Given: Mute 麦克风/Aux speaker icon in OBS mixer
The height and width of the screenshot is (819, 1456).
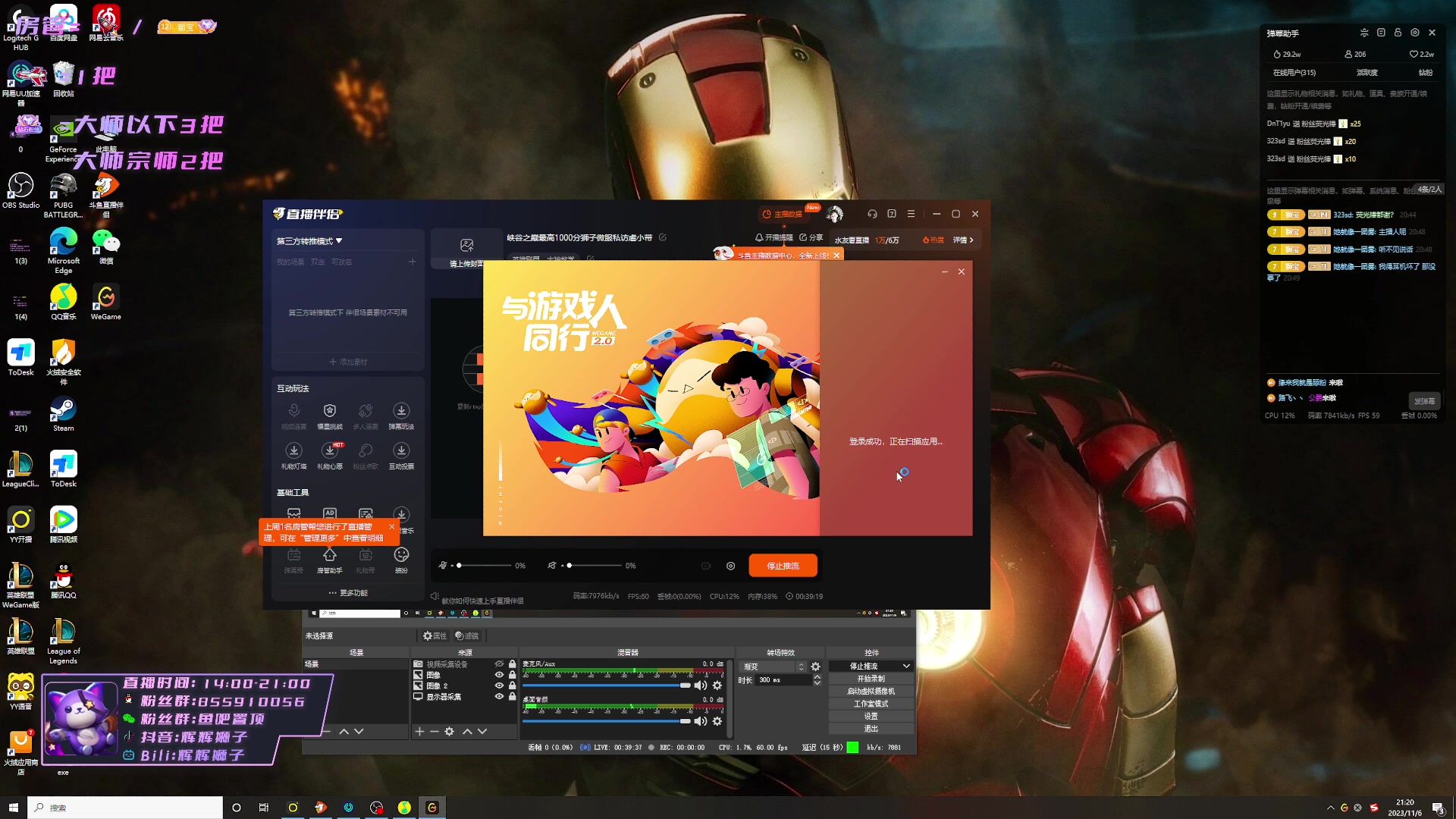Looking at the screenshot, I should point(700,686).
